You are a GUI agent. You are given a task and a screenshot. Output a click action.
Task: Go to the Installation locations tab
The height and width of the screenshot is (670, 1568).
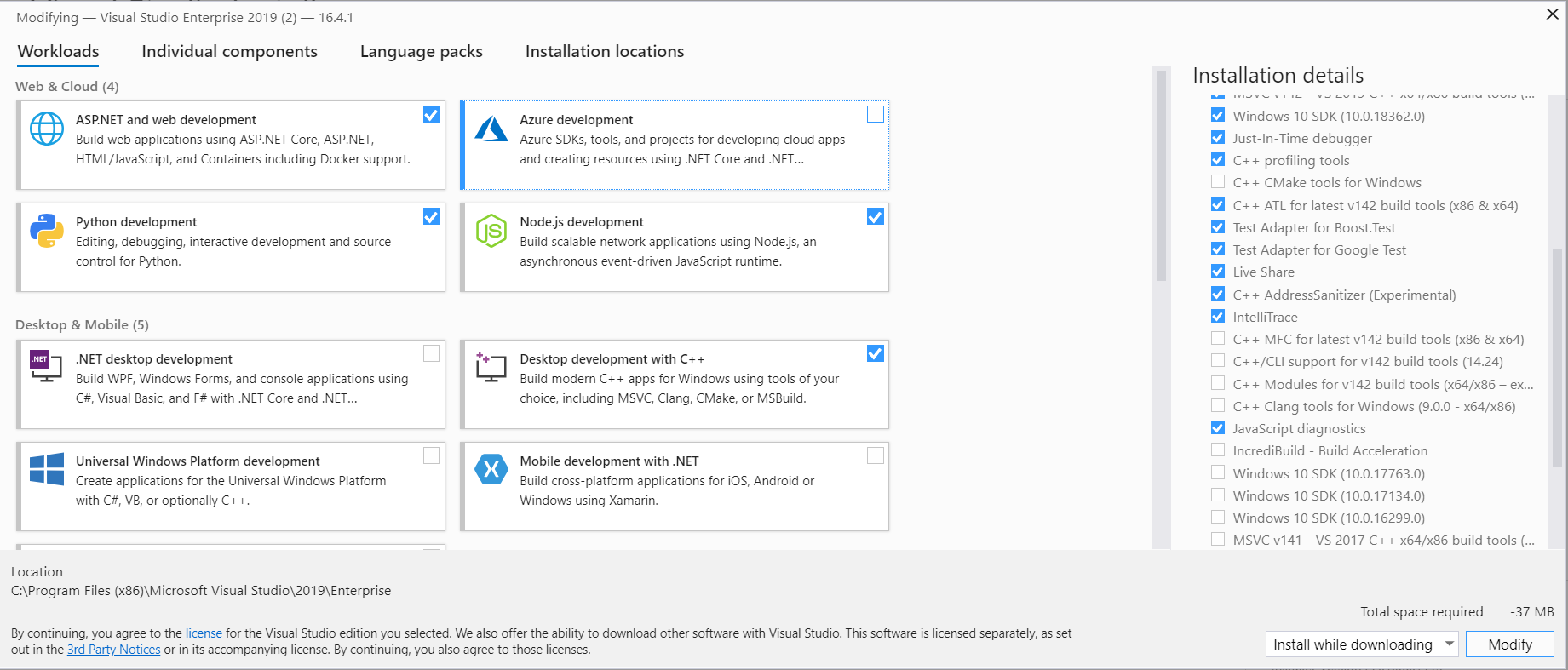click(604, 52)
